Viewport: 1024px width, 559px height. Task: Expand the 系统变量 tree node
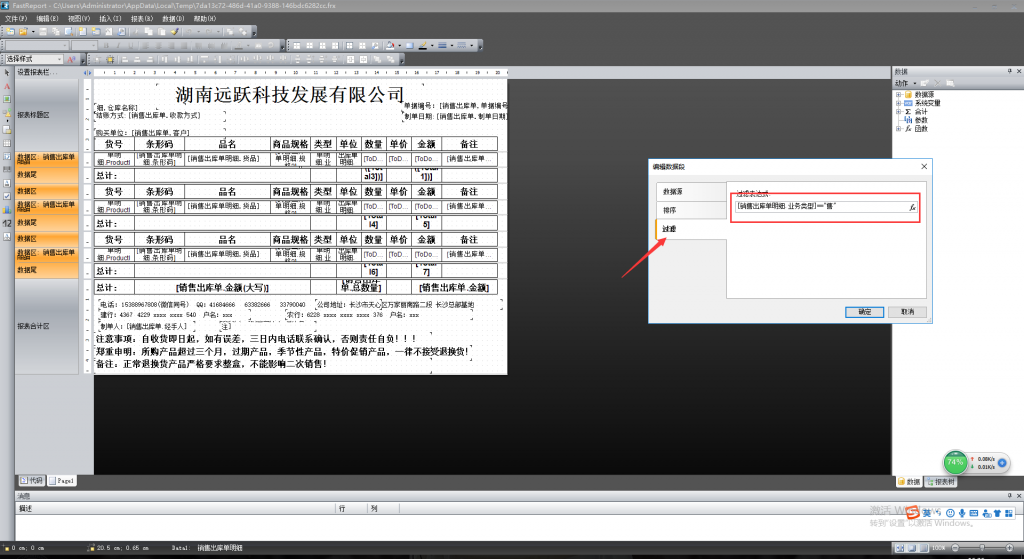coord(899,103)
